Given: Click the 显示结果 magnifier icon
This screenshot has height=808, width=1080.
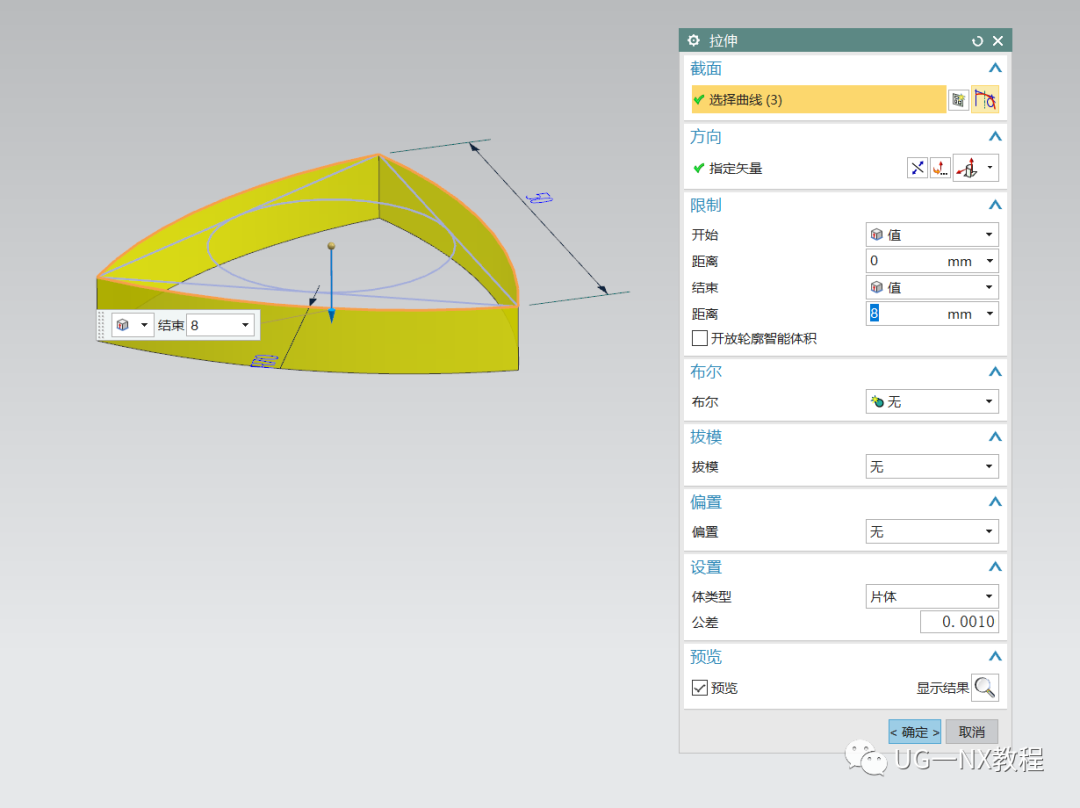Looking at the screenshot, I should (984, 687).
